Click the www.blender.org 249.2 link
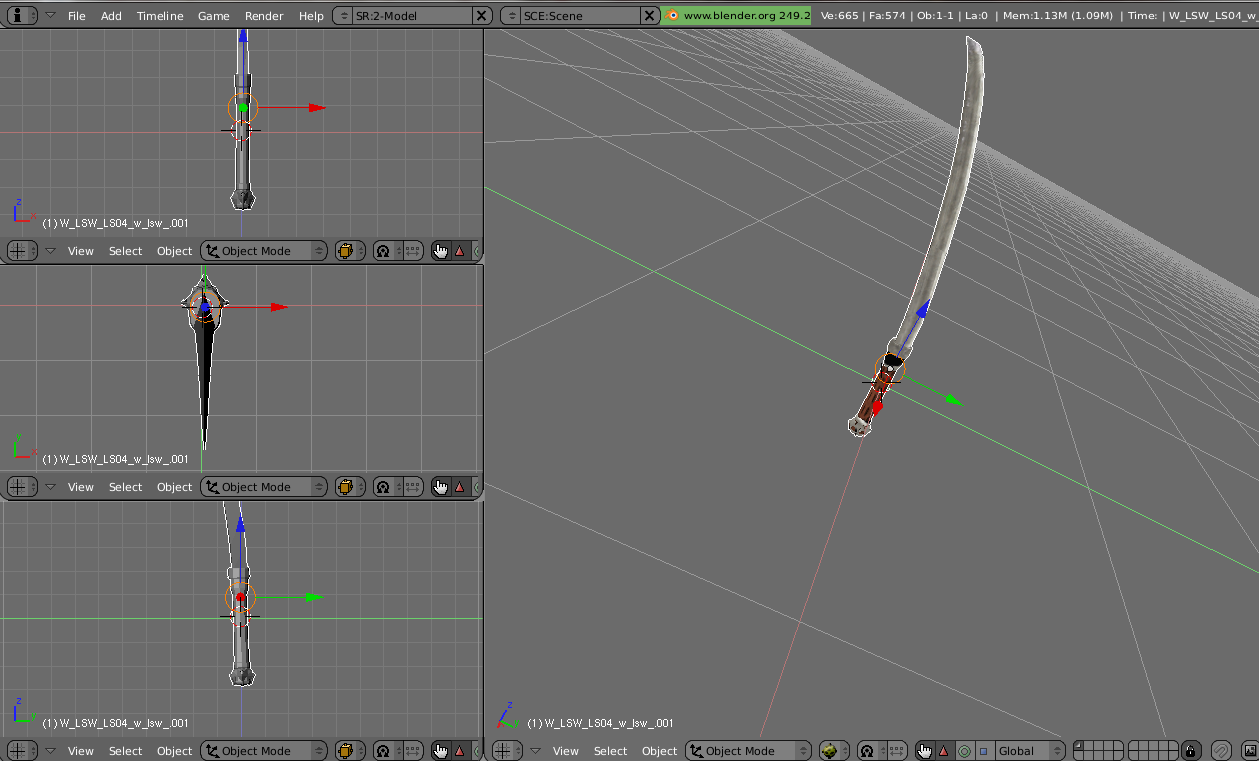This screenshot has width=1259, height=761. click(x=745, y=16)
